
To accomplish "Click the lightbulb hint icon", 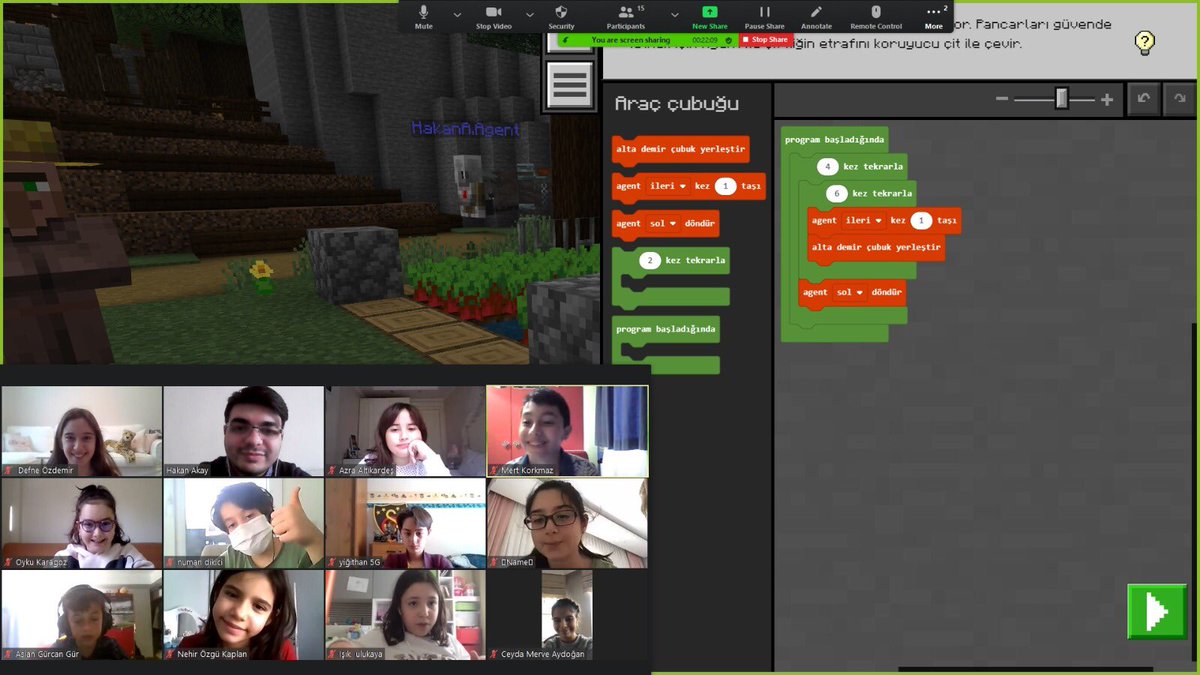I will (x=1145, y=43).
